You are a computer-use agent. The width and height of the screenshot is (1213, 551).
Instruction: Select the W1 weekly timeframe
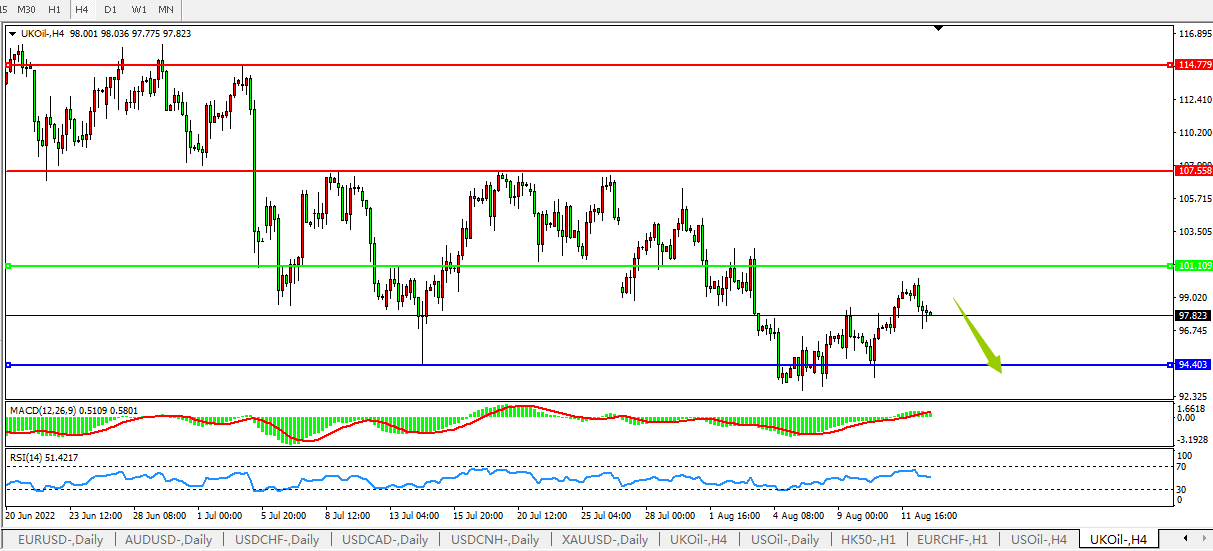[x=138, y=9]
